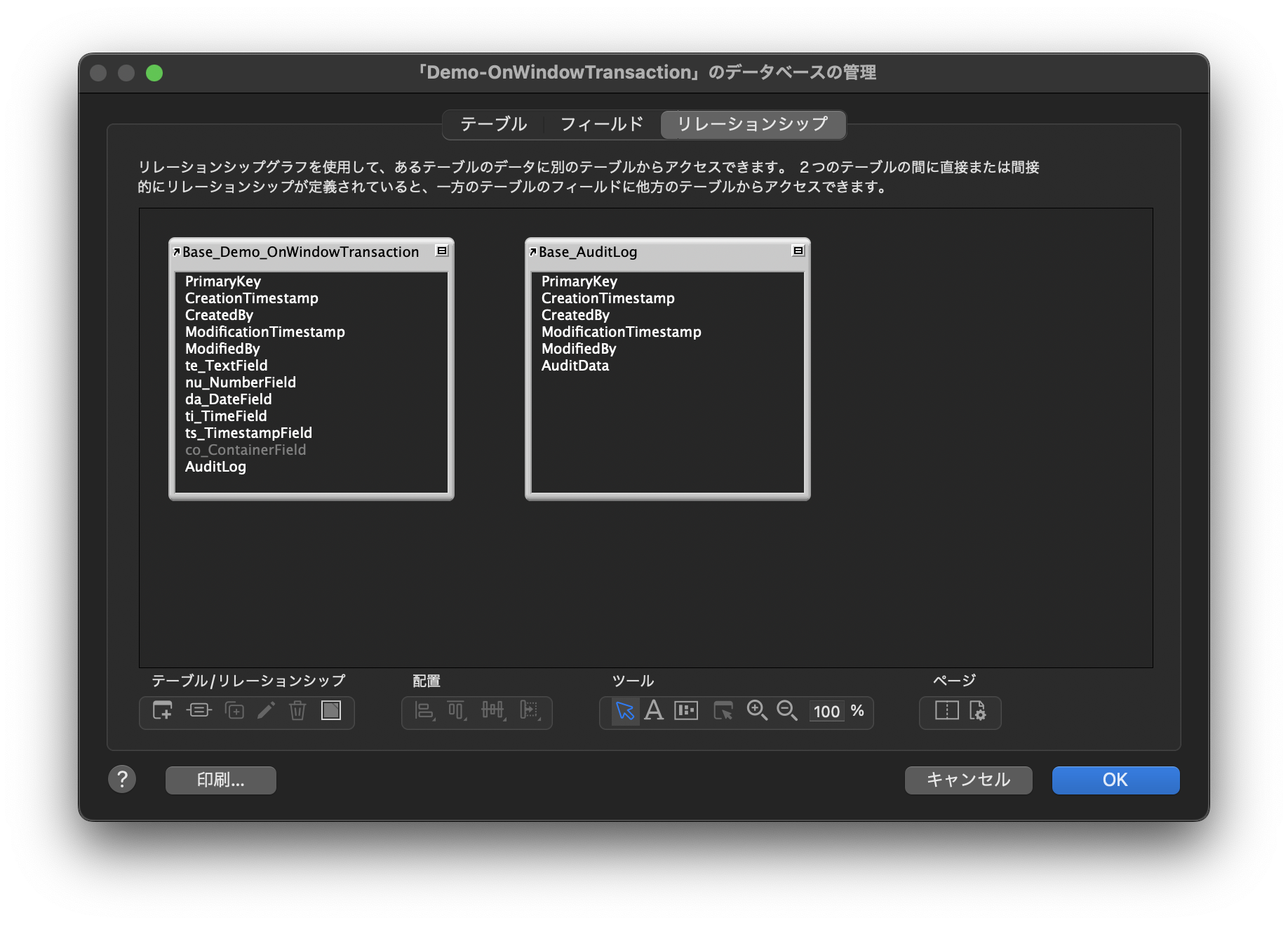Edit the selected relationship with the pencil icon

(x=267, y=712)
